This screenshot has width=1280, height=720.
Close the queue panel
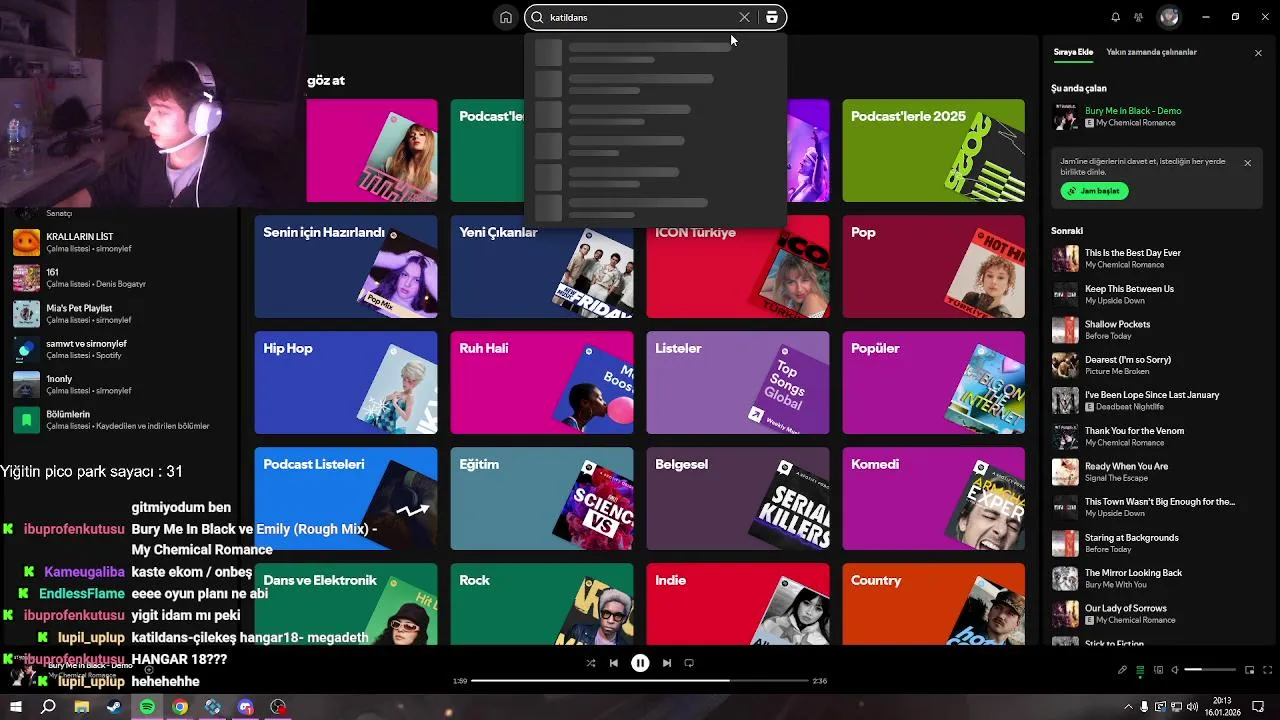click(1258, 53)
